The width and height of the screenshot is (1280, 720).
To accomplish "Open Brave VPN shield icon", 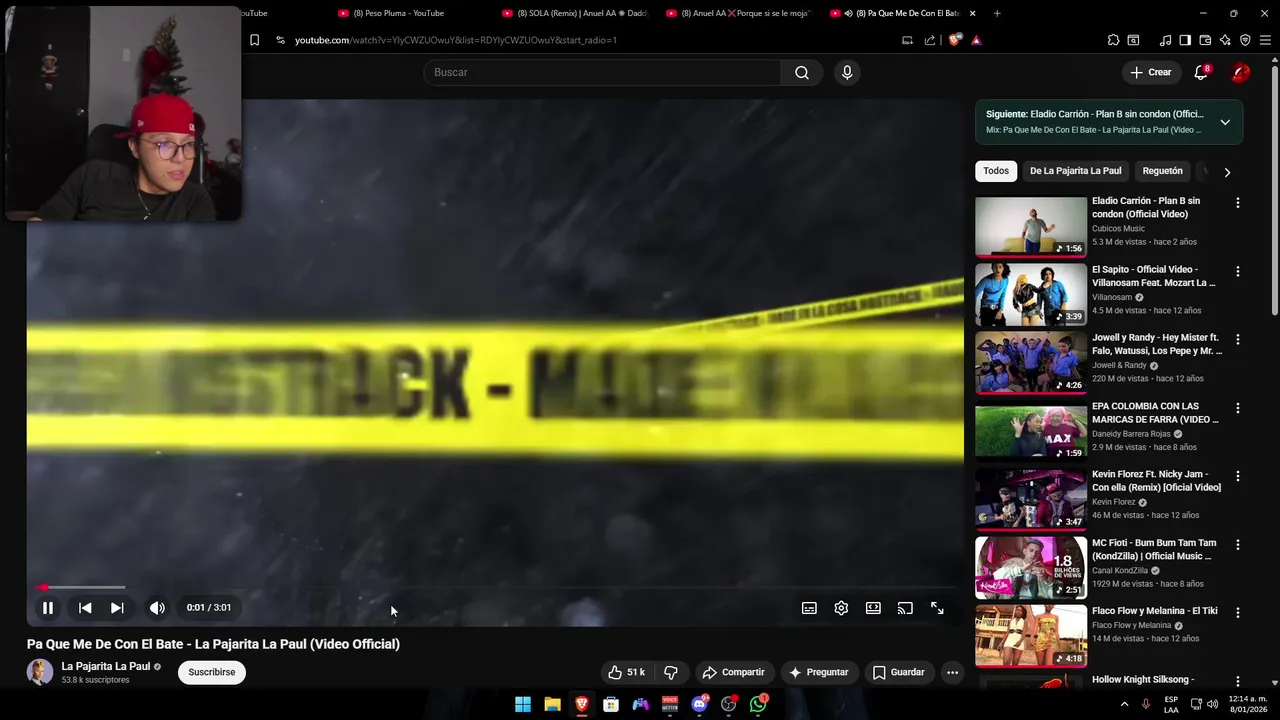I will pos(1245,40).
